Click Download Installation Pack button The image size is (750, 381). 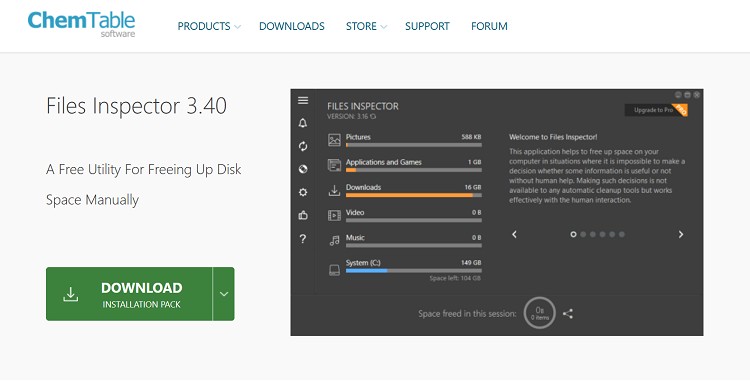pyautogui.click(x=129, y=294)
